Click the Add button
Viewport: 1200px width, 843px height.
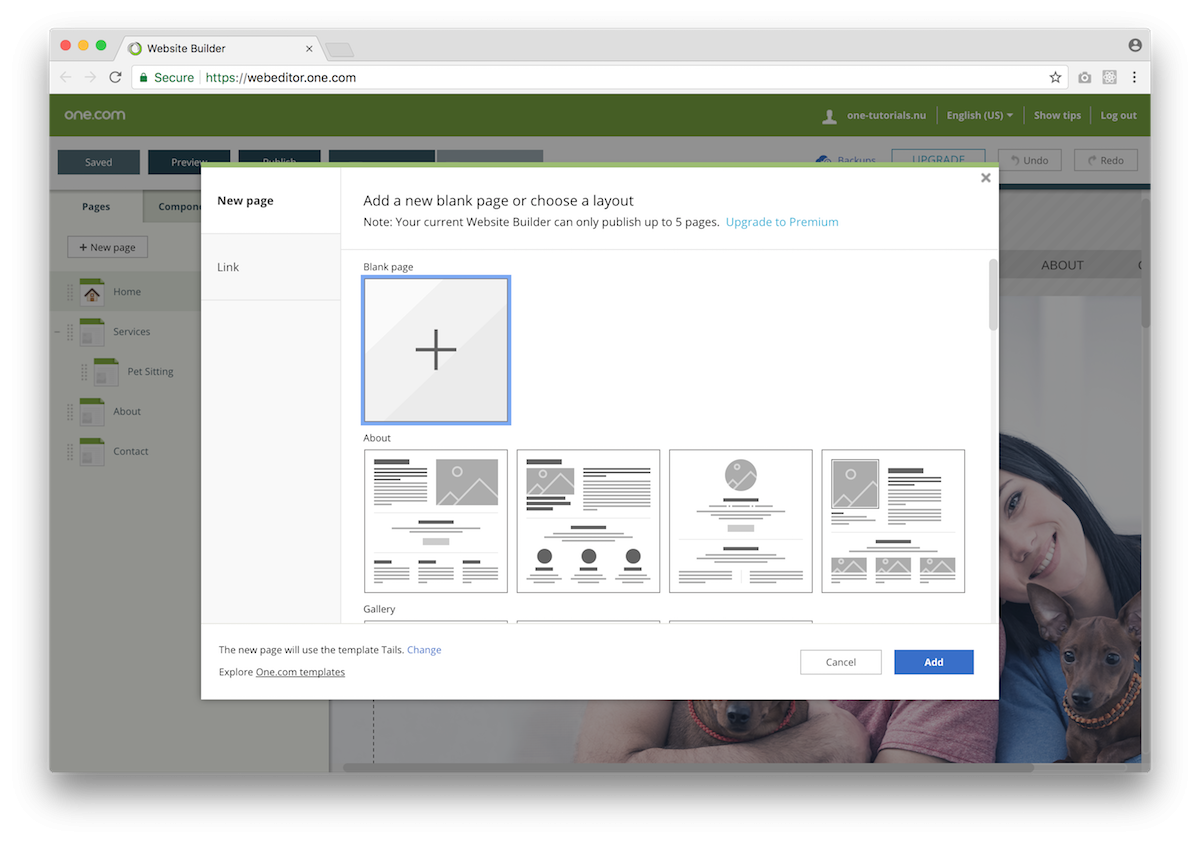tap(934, 662)
